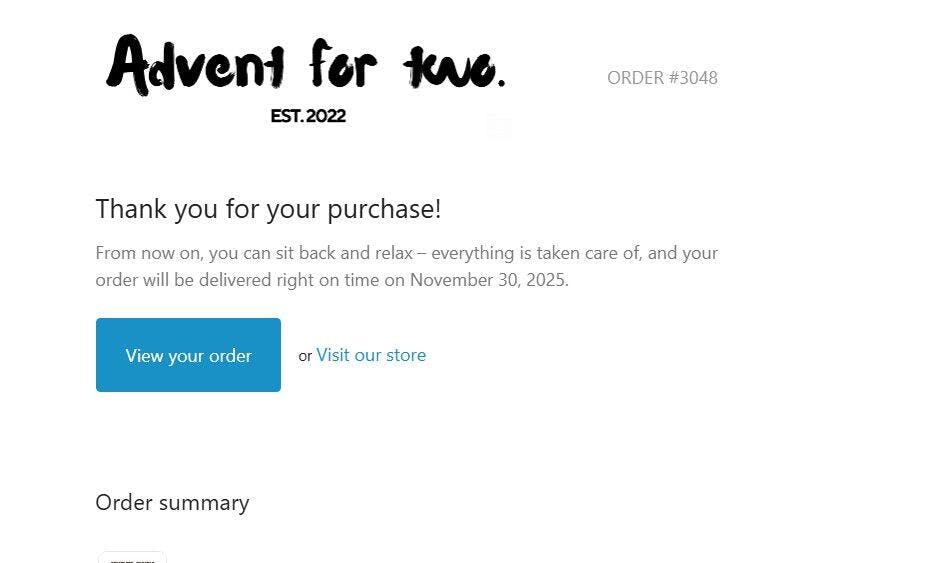Click the word or before the store link

click(305, 356)
